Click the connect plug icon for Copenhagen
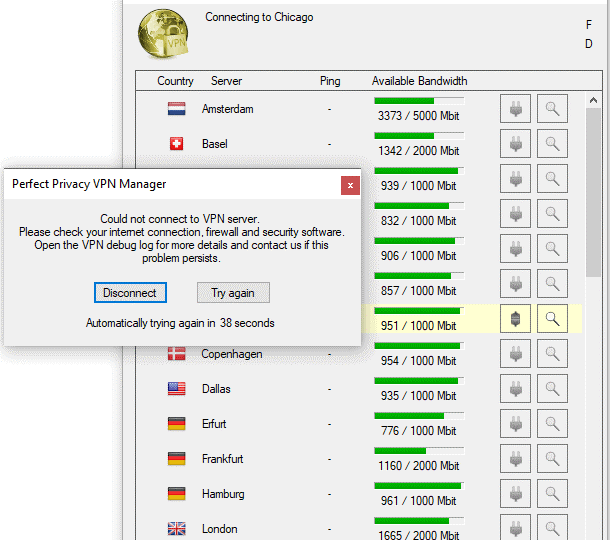The width and height of the screenshot is (610, 540). tap(515, 354)
